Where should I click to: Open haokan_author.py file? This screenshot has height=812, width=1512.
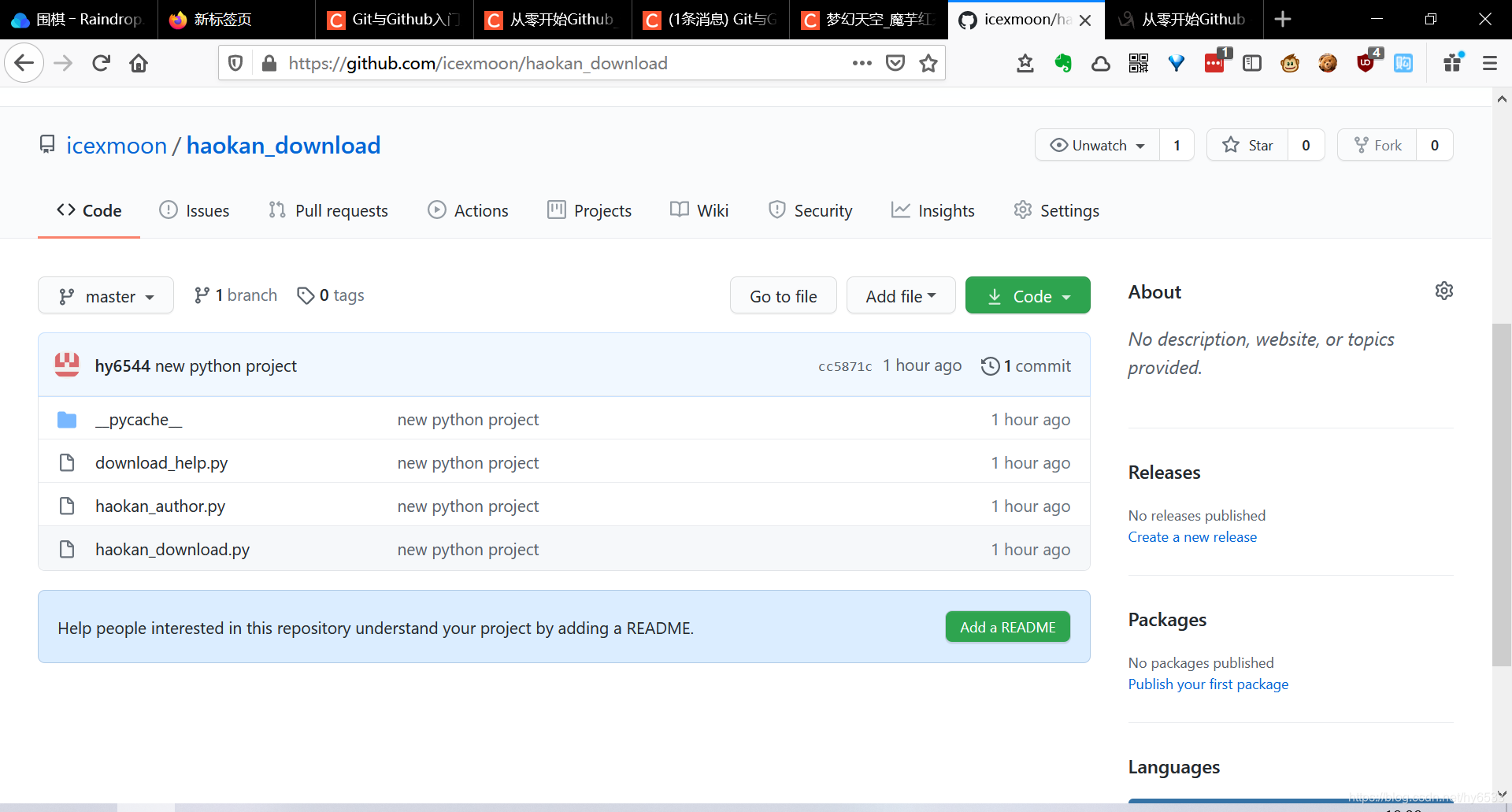pyautogui.click(x=161, y=506)
